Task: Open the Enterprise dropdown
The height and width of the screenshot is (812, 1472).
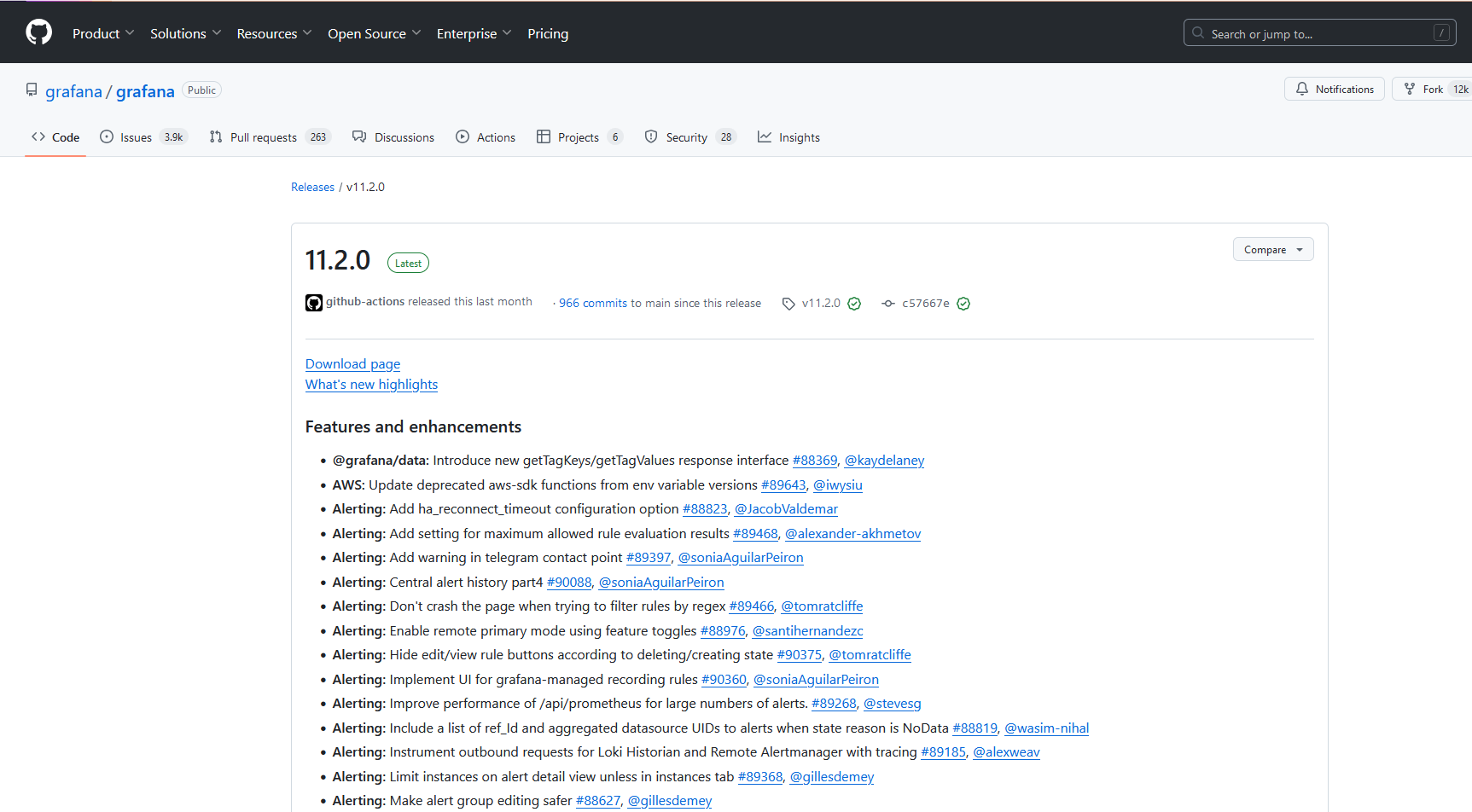Action: click(474, 33)
